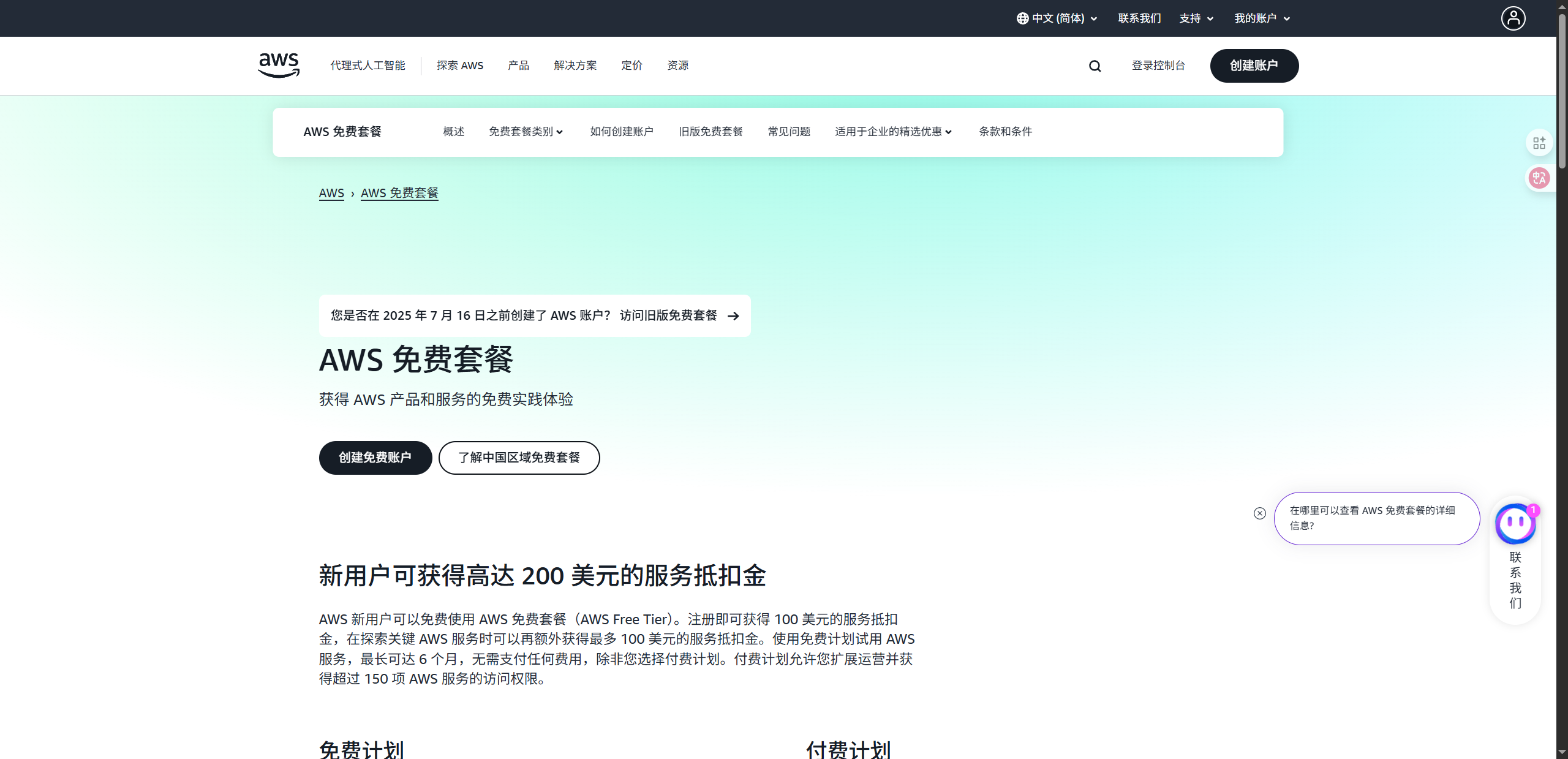1568x759 pixels.
Task: Click arrow next to 访问旧版免费套餐
Action: [733, 316]
